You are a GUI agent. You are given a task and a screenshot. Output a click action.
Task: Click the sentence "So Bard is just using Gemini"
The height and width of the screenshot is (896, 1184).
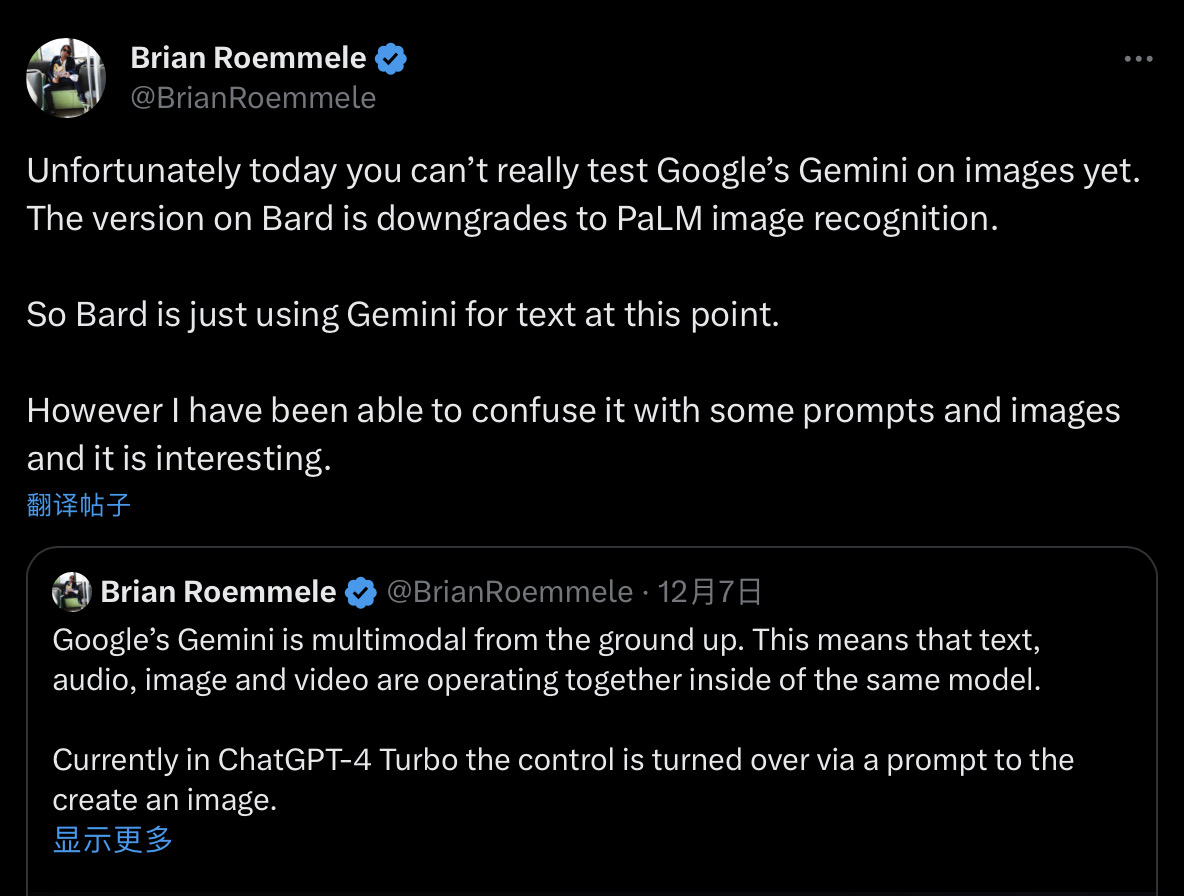pyautogui.click(x=402, y=315)
